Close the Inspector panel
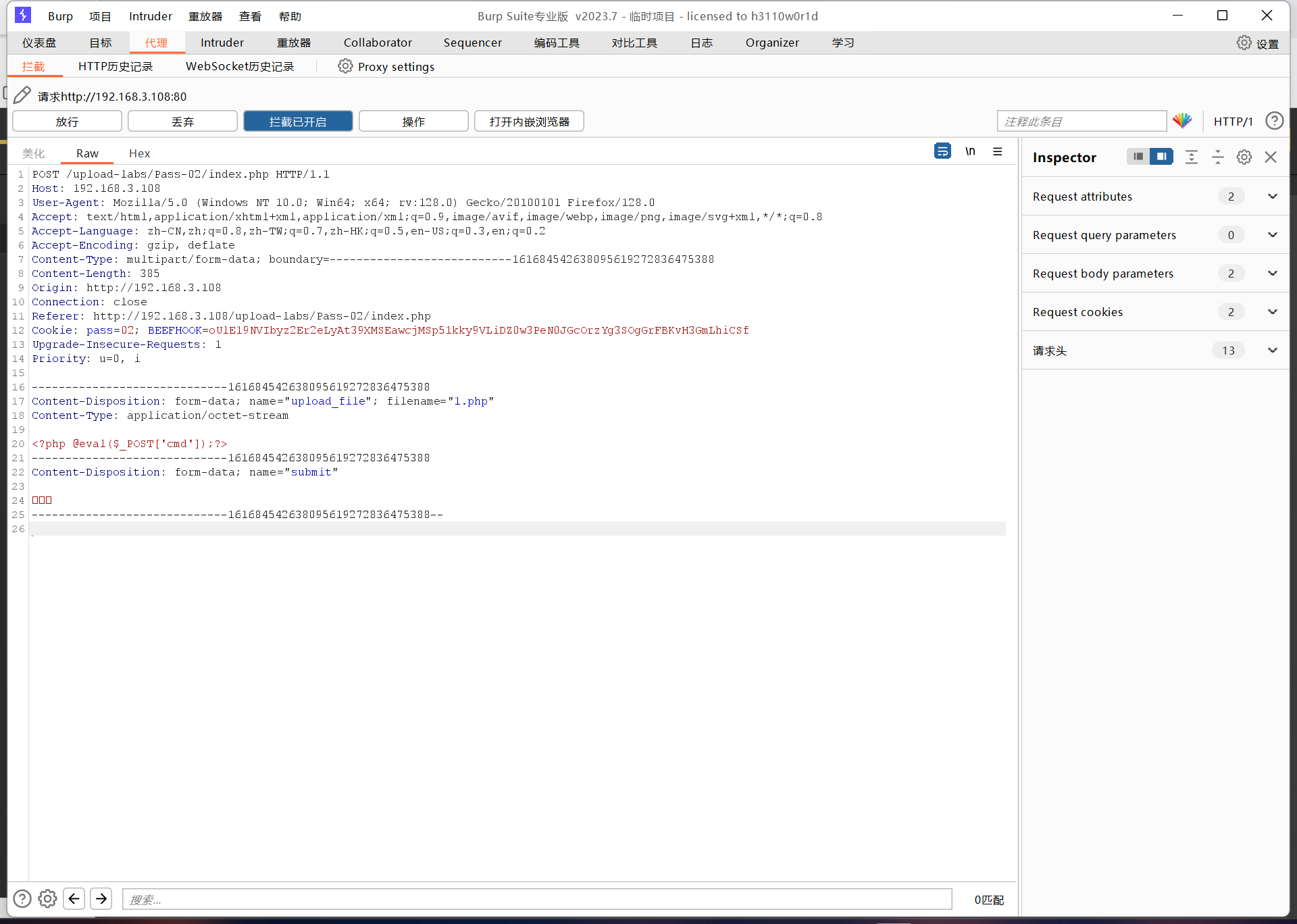This screenshot has height=924, width=1297. 1271,157
